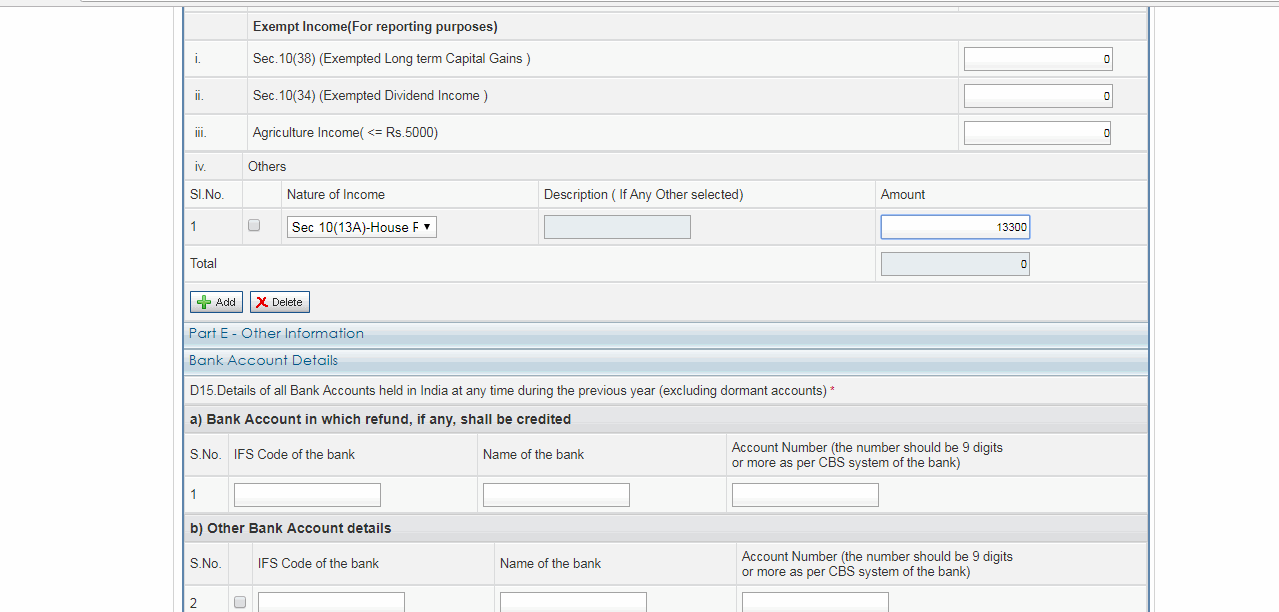Image resolution: width=1279 pixels, height=612 pixels.
Task: Click the red X Delete button
Action: [280, 302]
